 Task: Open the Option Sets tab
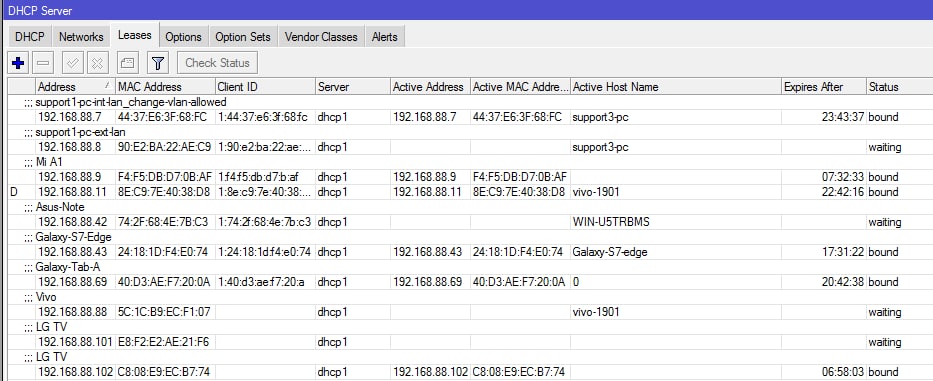coord(243,37)
